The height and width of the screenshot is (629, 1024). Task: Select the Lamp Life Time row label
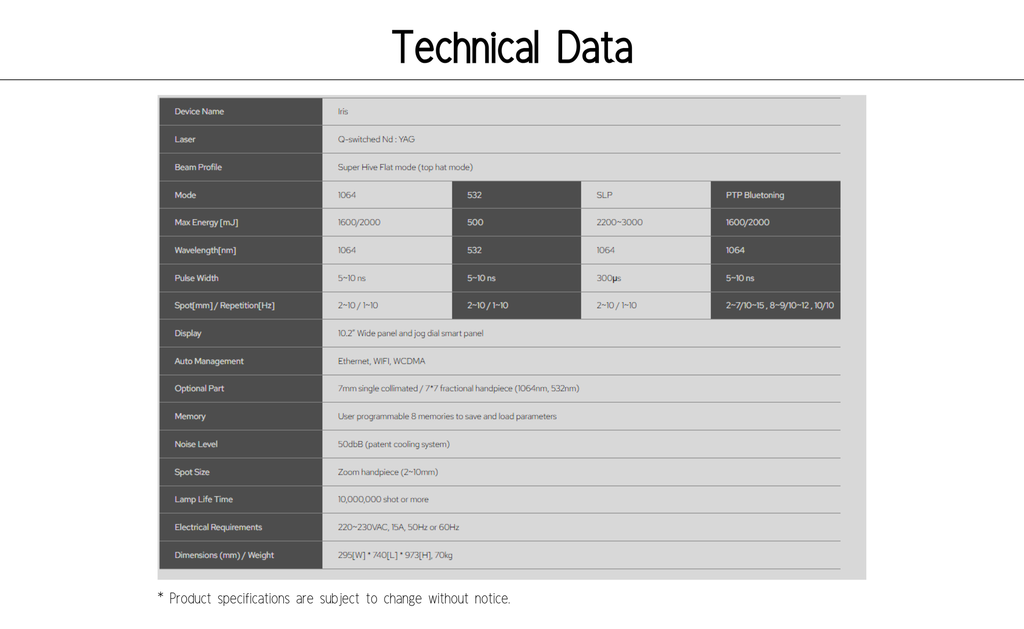coord(204,499)
